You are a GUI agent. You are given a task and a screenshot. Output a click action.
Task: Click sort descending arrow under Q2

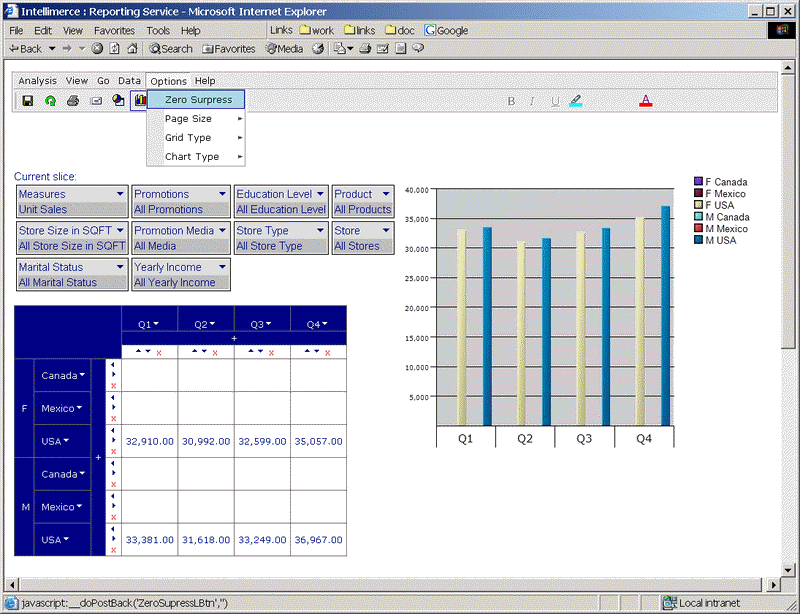(x=204, y=351)
